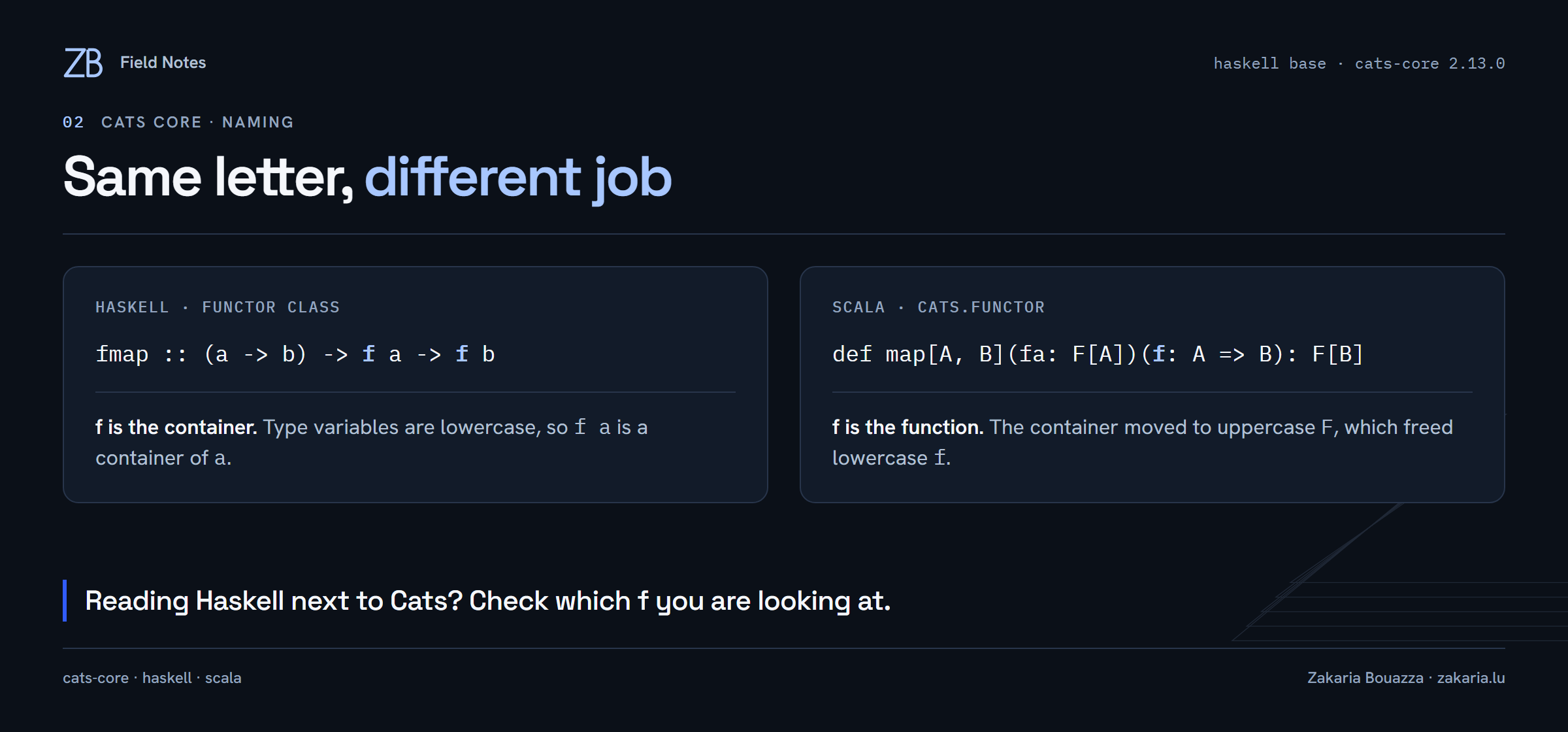Select the 'Reading Haskell next to Cats?' callout
This screenshot has width=1568, height=732.
(487, 601)
